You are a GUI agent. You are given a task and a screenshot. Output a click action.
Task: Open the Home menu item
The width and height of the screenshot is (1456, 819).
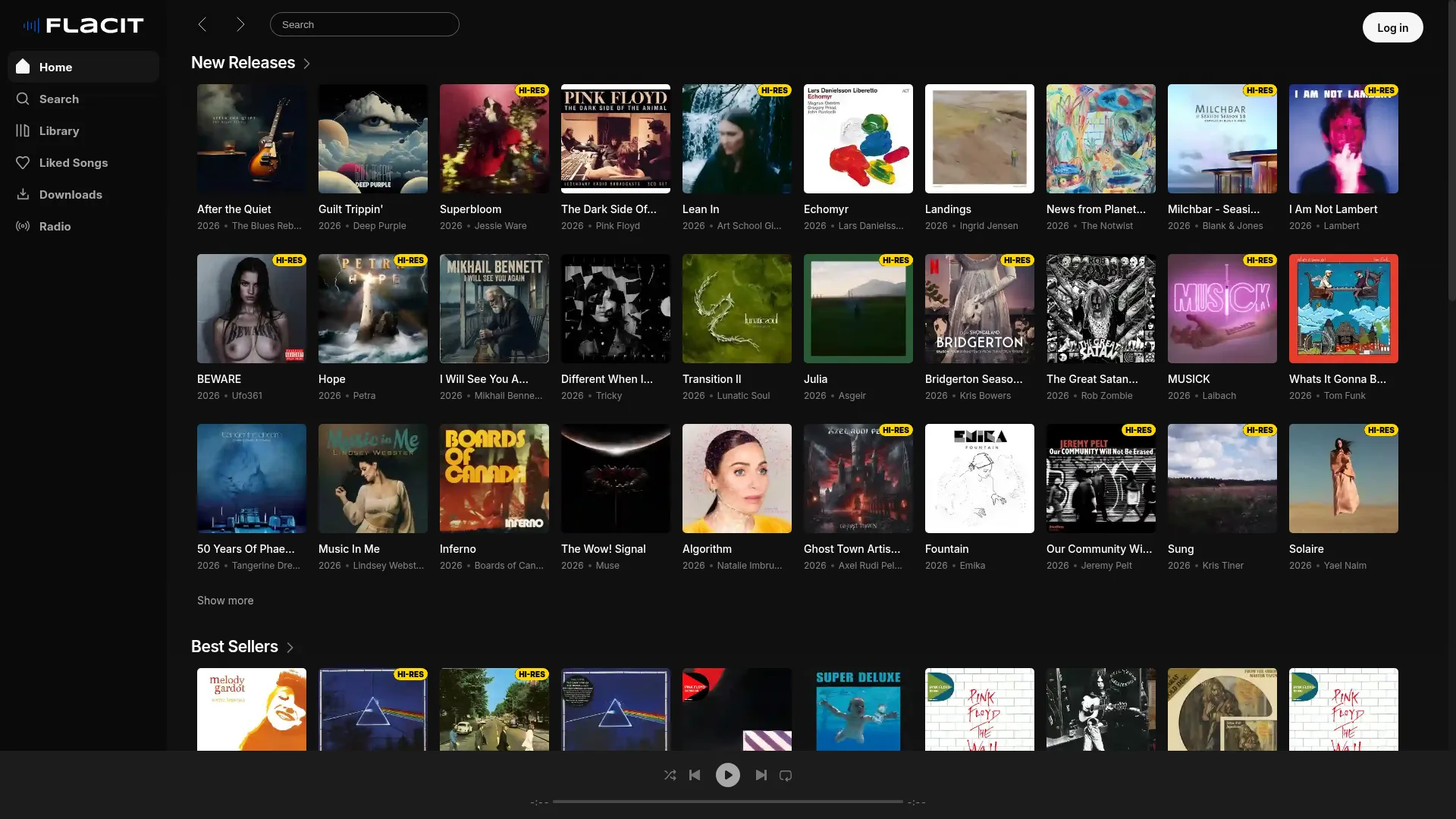[x=83, y=67]
